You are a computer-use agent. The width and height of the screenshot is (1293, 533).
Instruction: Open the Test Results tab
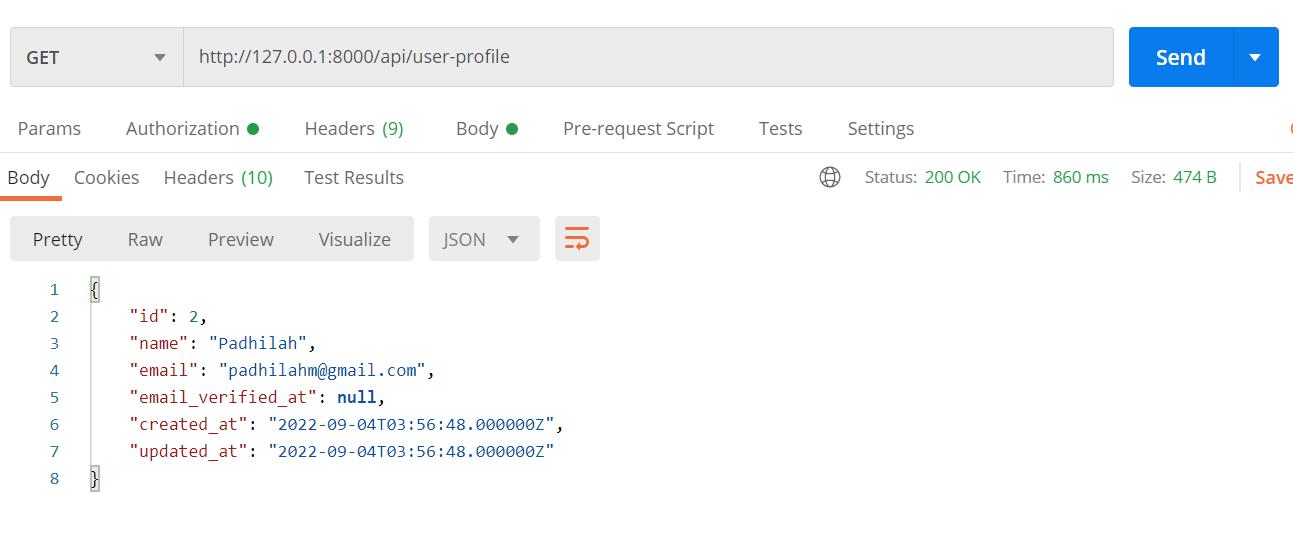click(353, 177)
